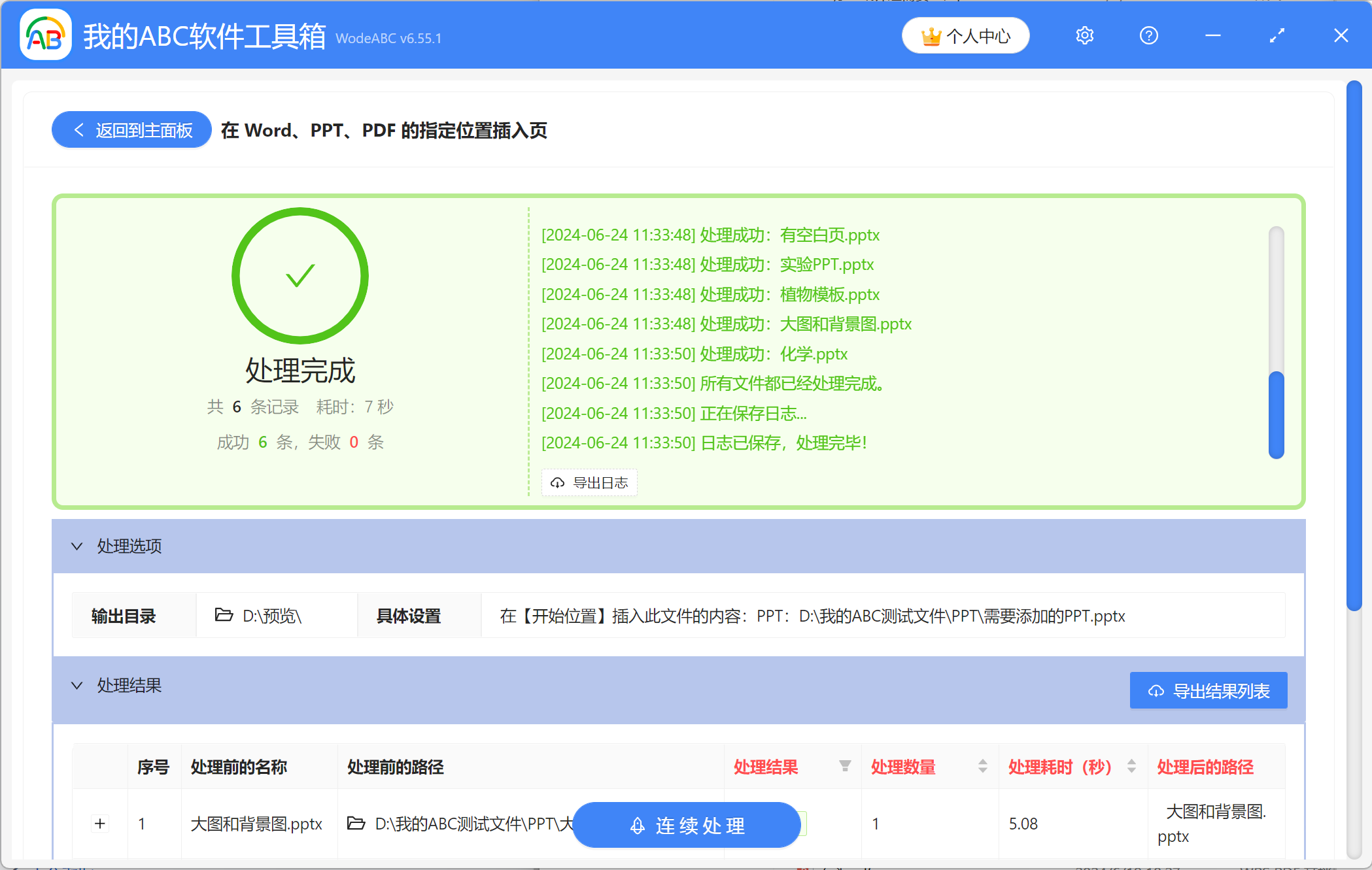Open the help question mark icon
Viewport: 1372px width, 870px height.
coord(1149,35)
